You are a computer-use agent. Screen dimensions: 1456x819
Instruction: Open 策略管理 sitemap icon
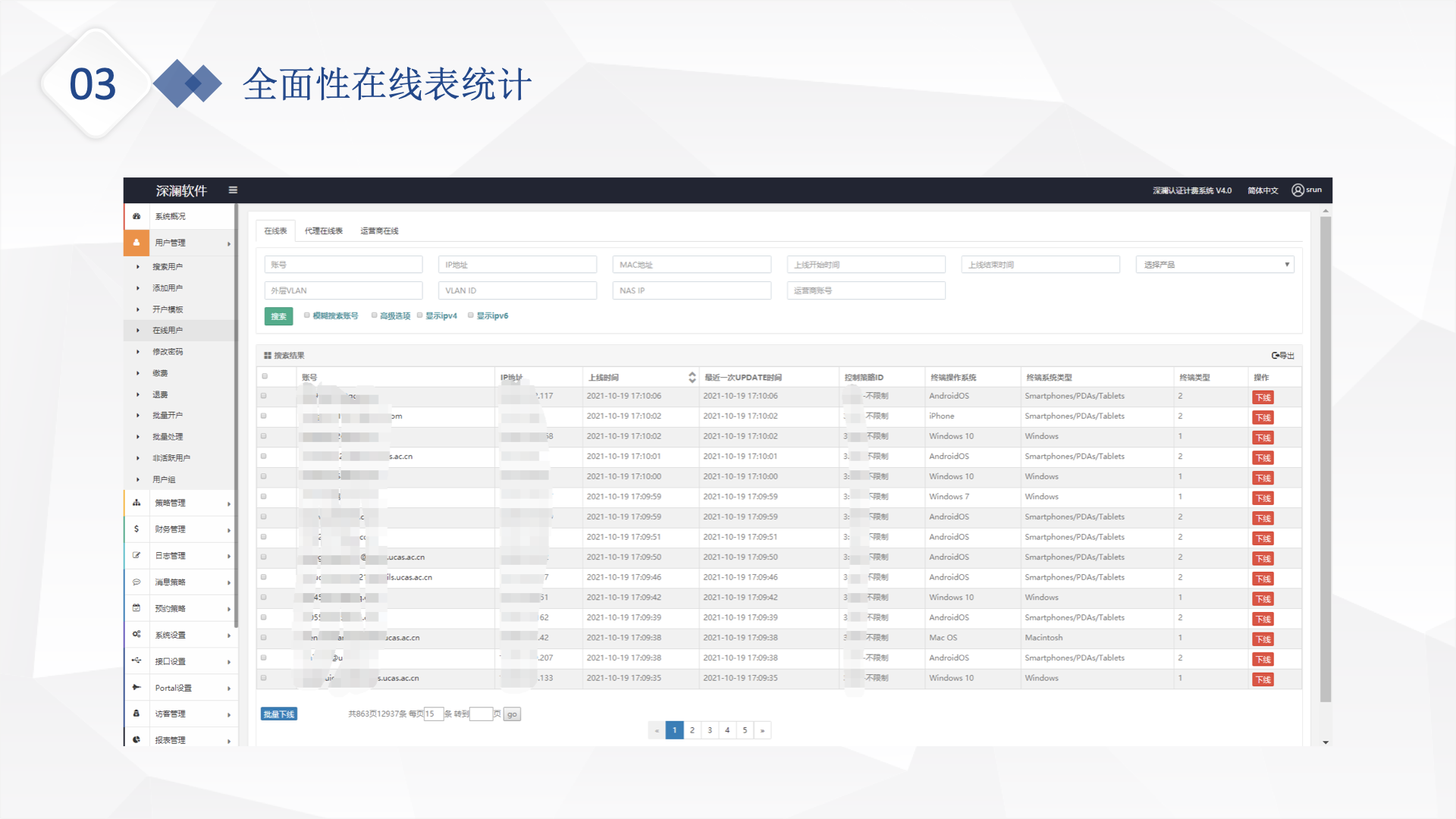(x=136, y=503)
